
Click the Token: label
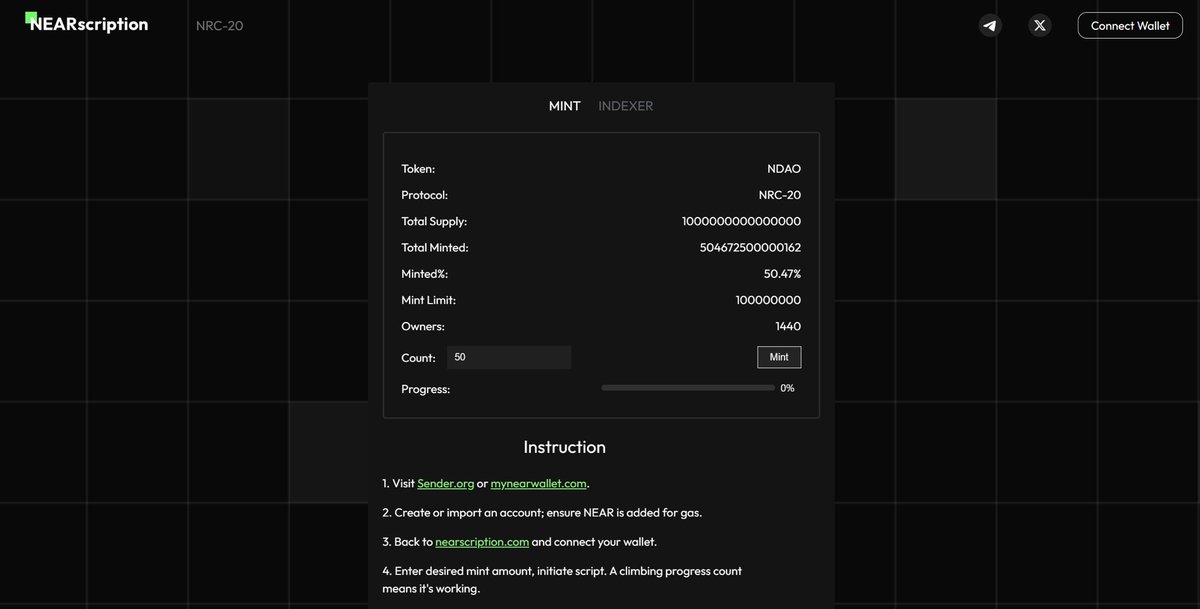tap(418, 169)
